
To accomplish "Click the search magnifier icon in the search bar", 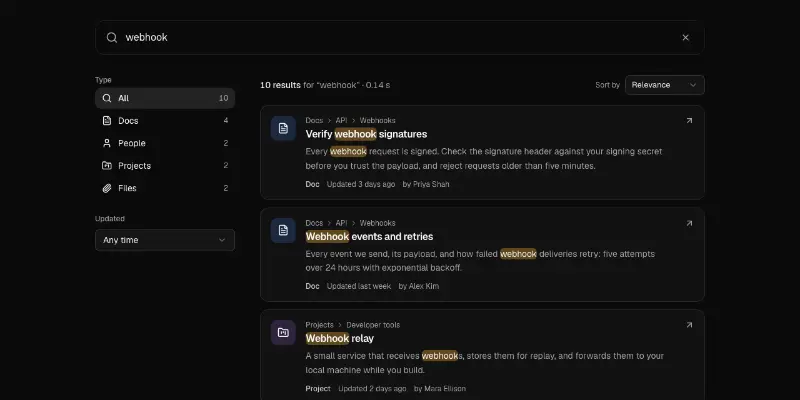I will point(112,37).
